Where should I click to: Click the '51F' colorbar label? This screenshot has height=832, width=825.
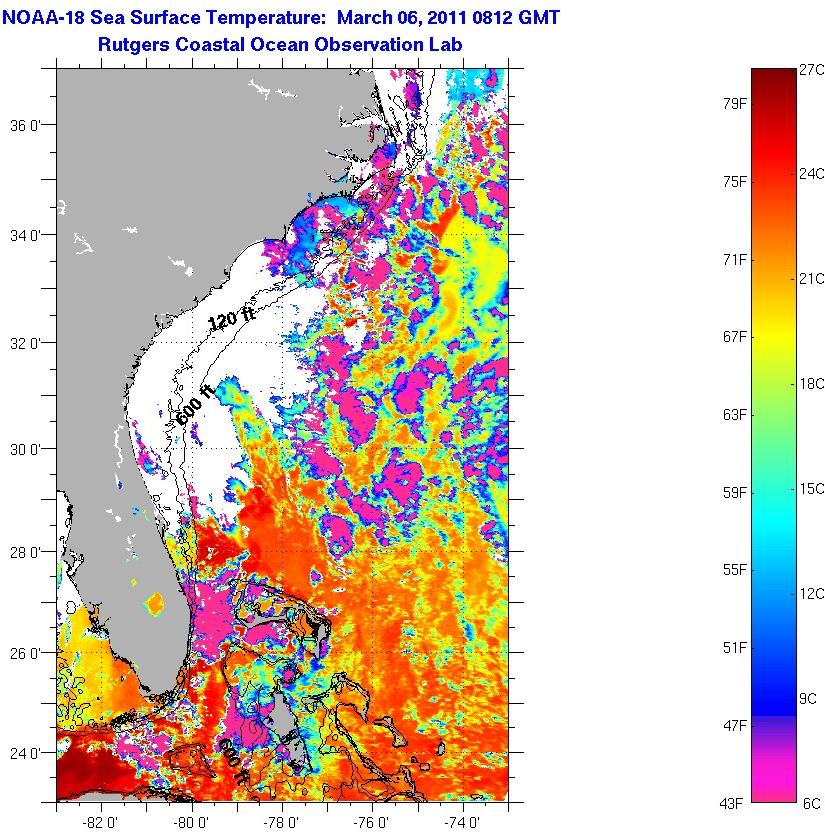(734, 648)
